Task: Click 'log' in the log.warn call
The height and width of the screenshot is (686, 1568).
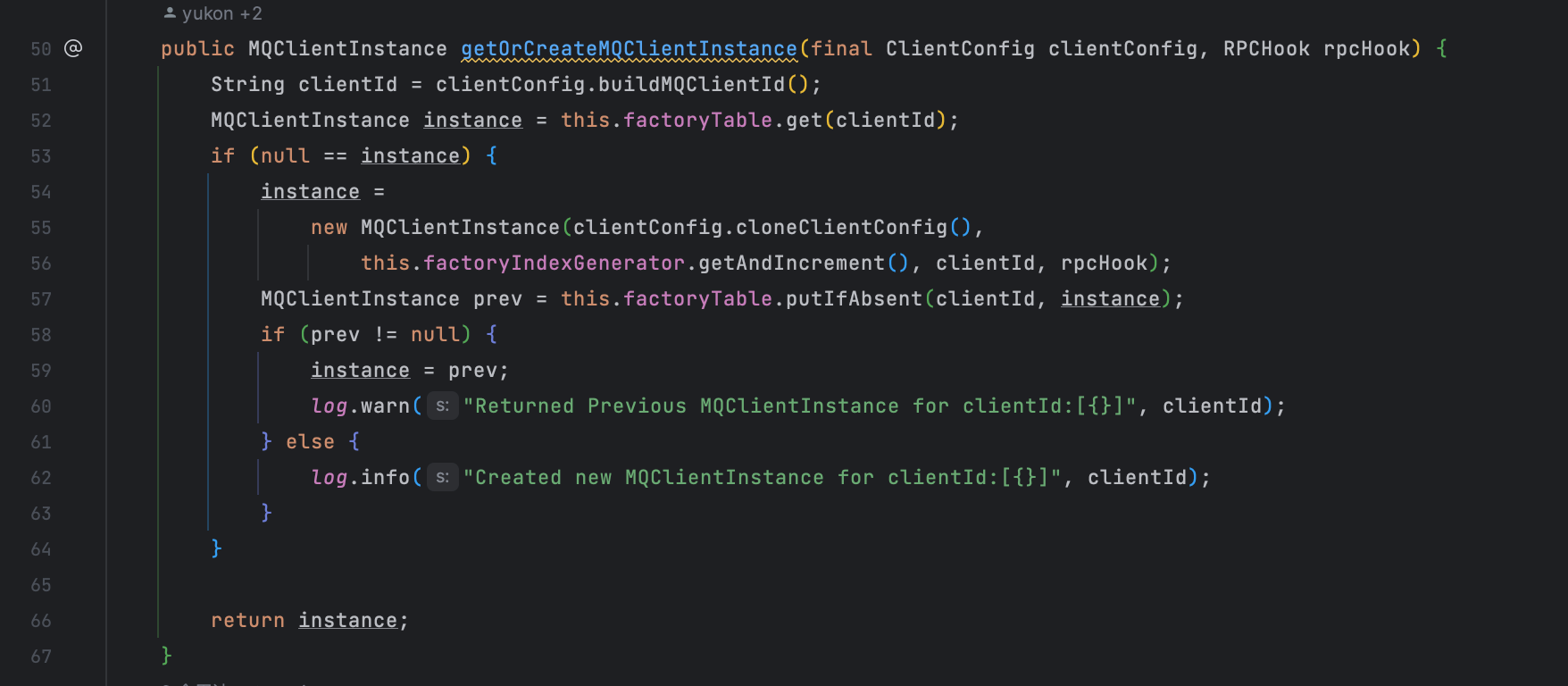Action: tap(329, 406)
